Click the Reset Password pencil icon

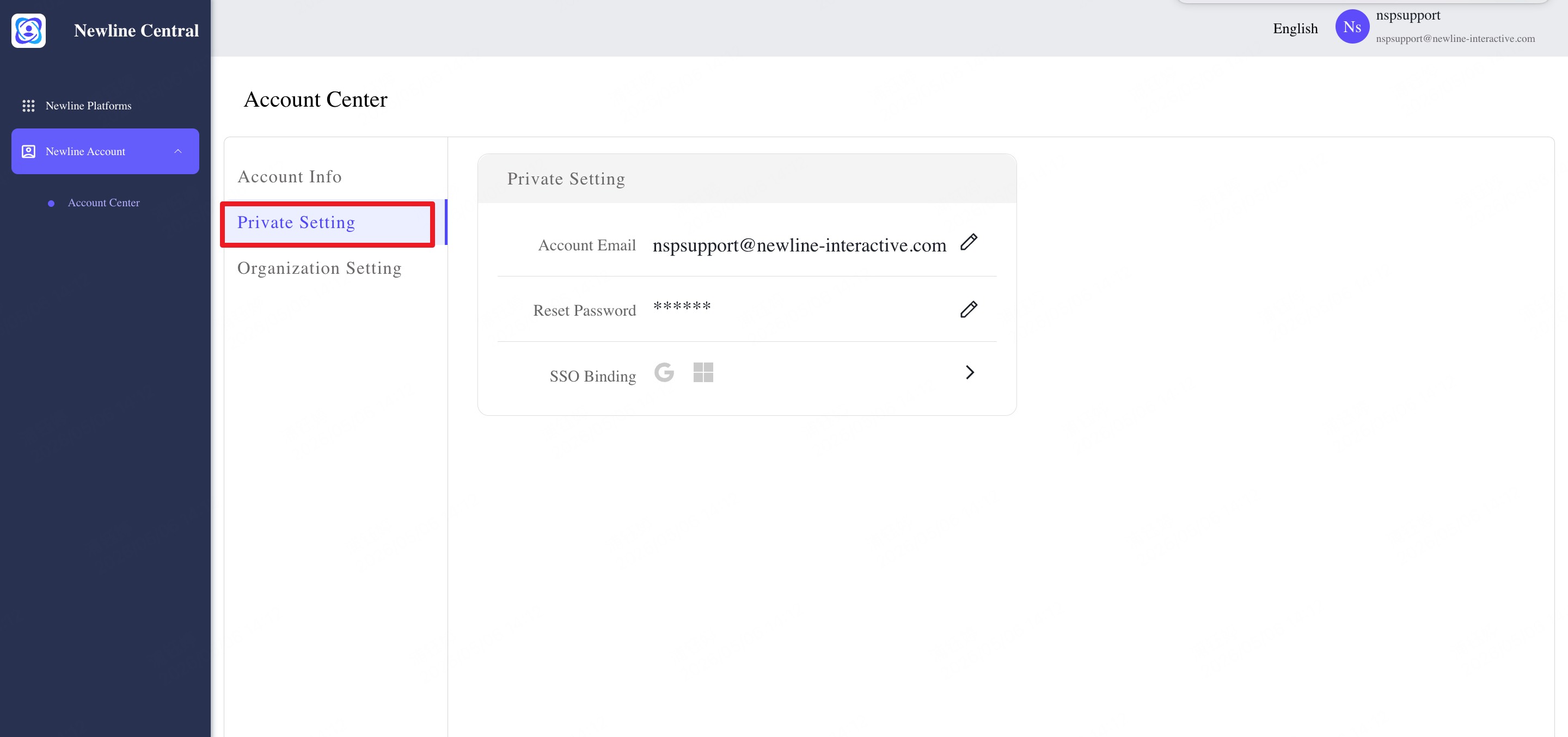(x=969, y=309)
